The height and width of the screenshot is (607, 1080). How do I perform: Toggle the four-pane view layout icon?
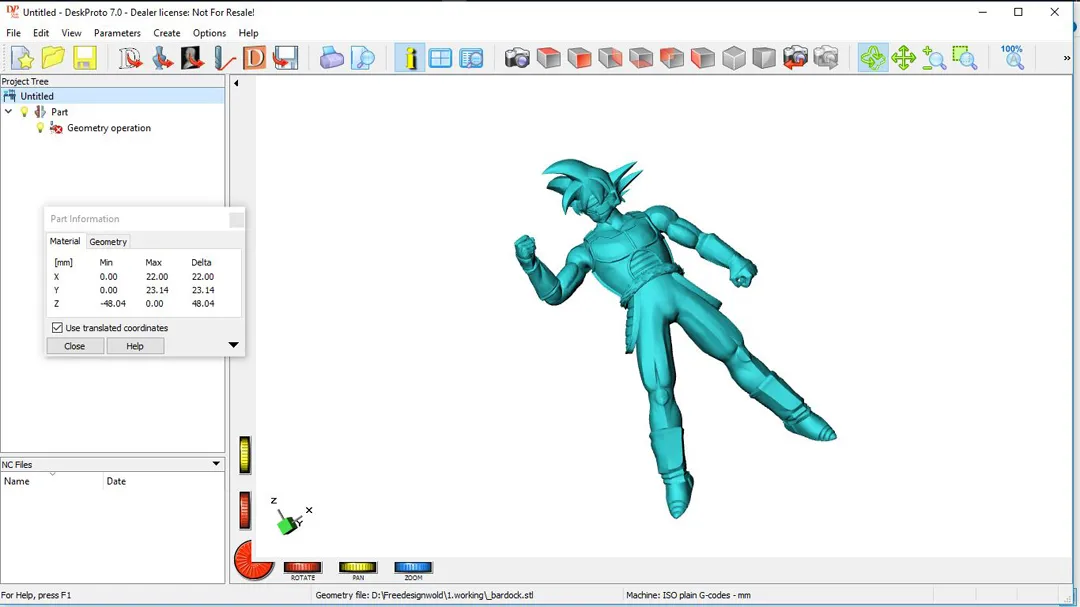440,58
